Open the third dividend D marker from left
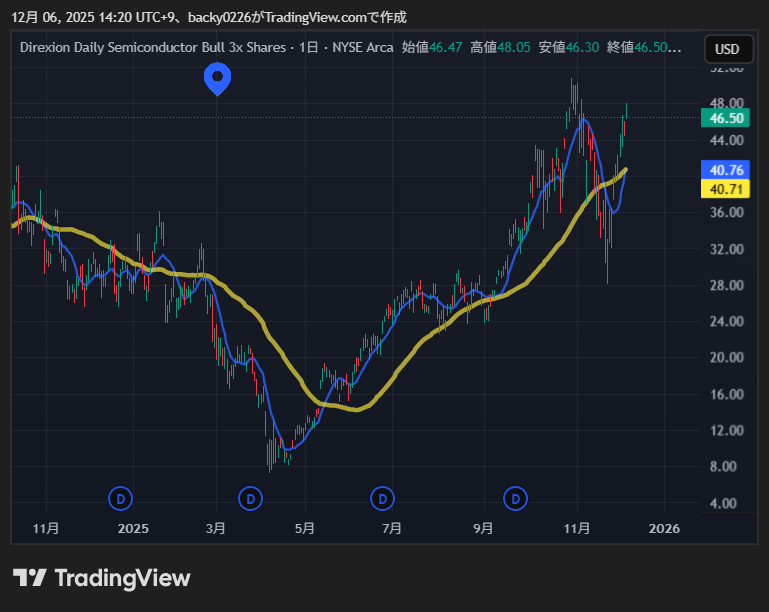Image resolution: width=769 pixels, height=612 pixels. [382, 497]
